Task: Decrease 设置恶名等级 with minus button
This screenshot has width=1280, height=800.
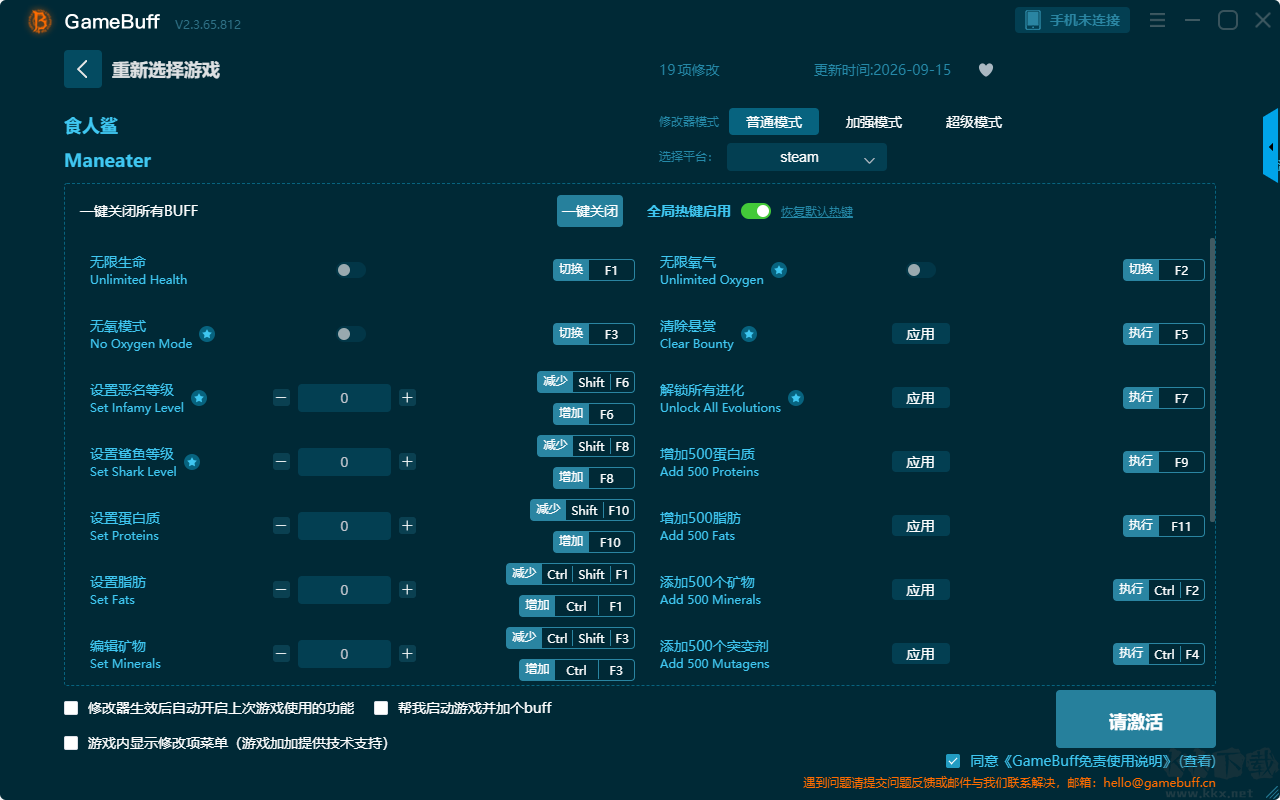Action: click(x=281, y=398)
